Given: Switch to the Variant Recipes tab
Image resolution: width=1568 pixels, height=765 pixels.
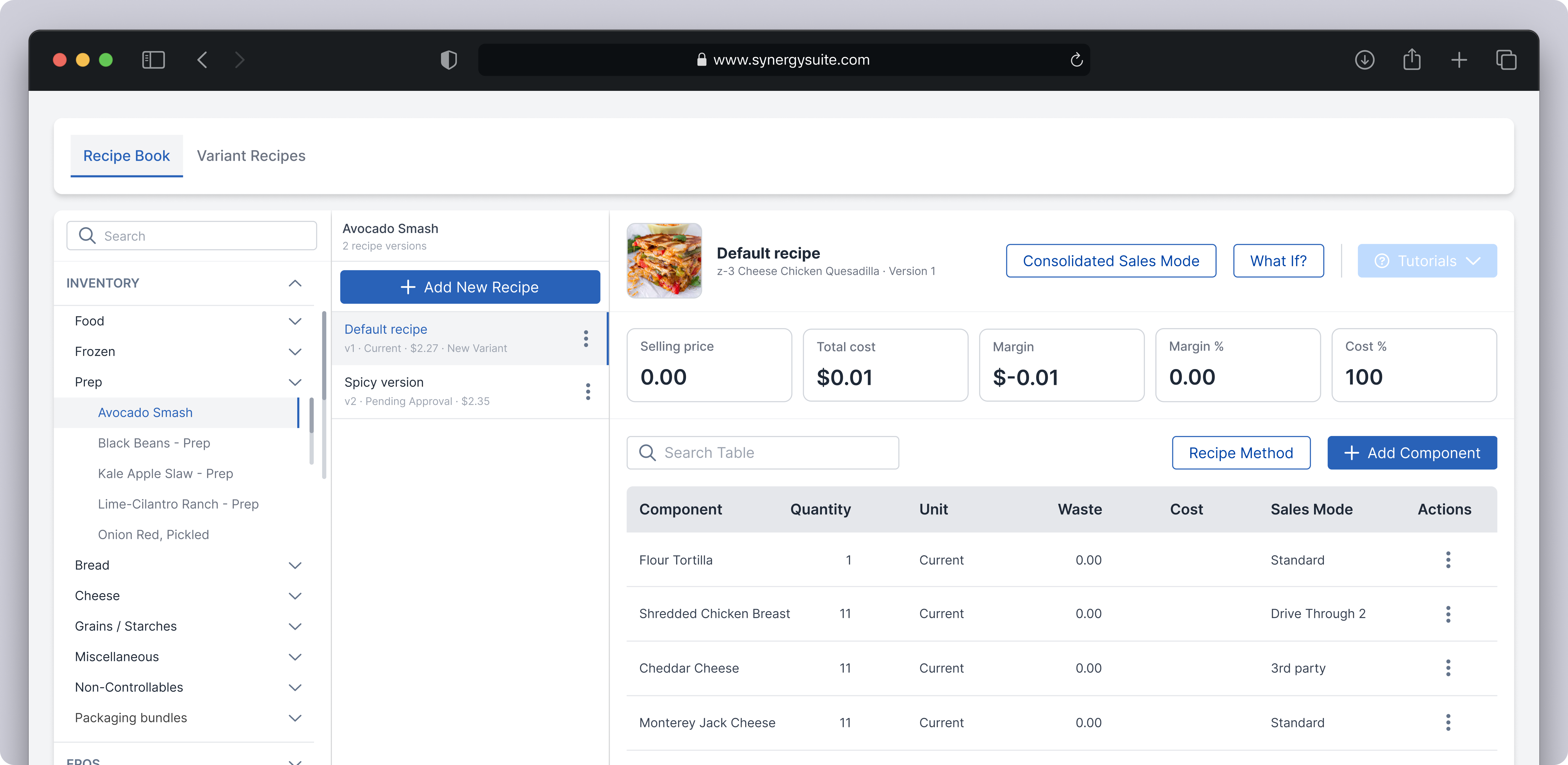Looking at the screenshot, I should [251, 156].
